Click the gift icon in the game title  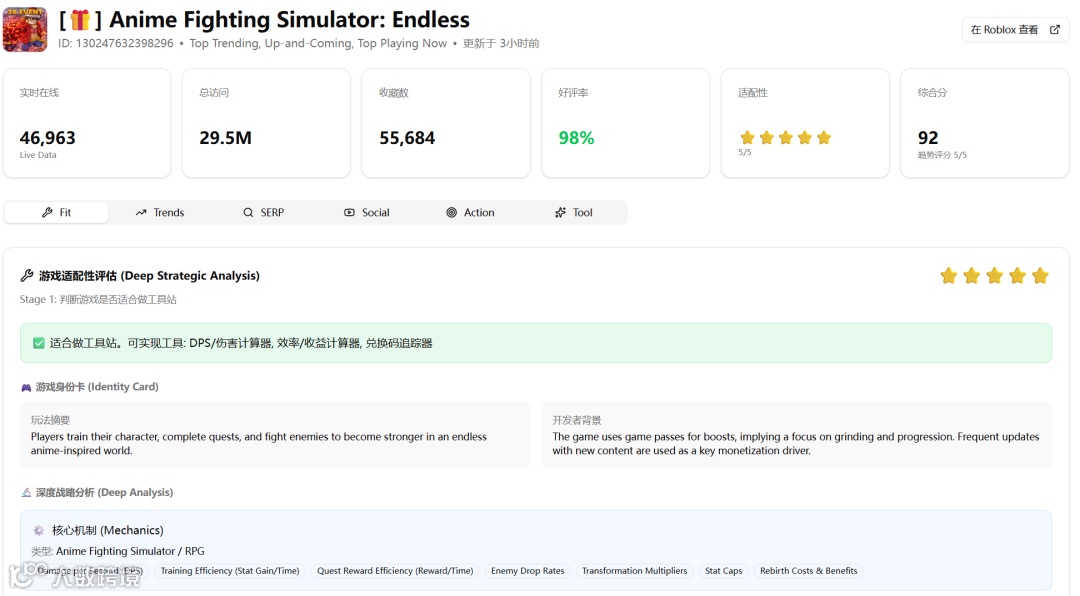[x=80, y=20]
